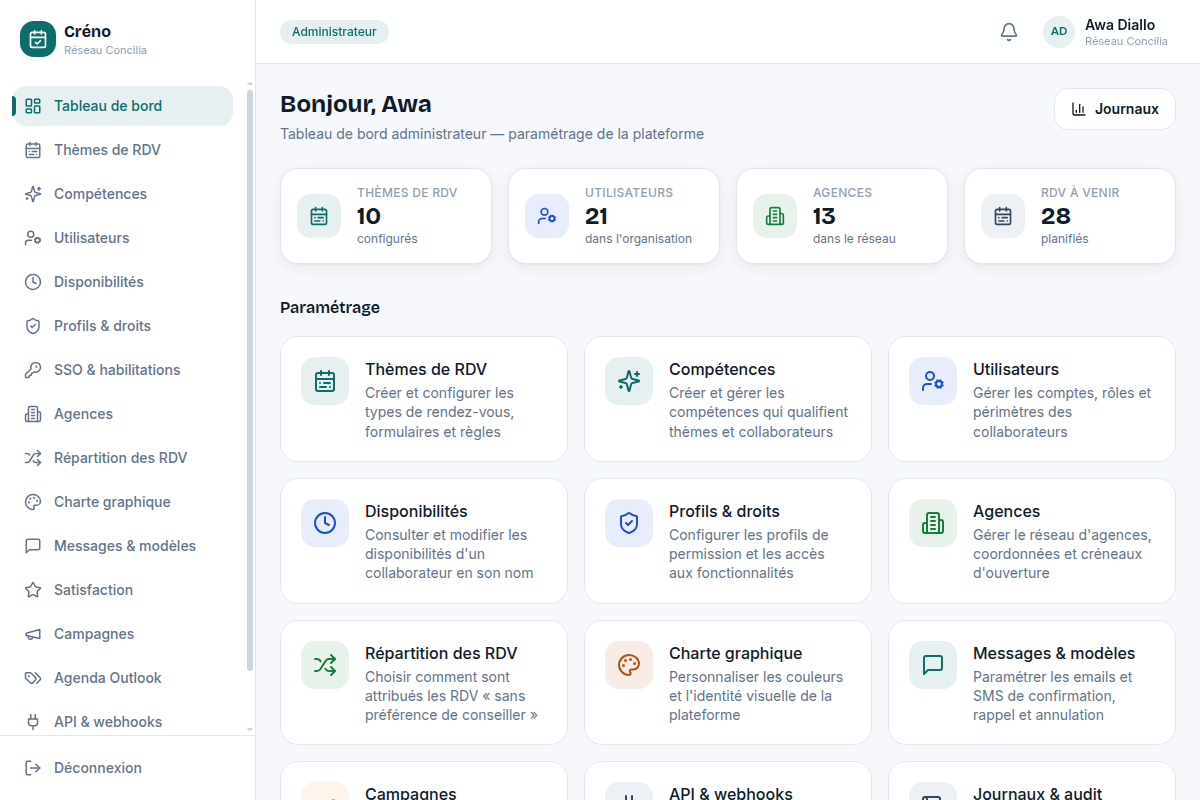Viewport: 1200px width, 800px height.
Task: Go to Thèmes de RDV menu item
Action: pyautogui.click(x=122, y=150)
